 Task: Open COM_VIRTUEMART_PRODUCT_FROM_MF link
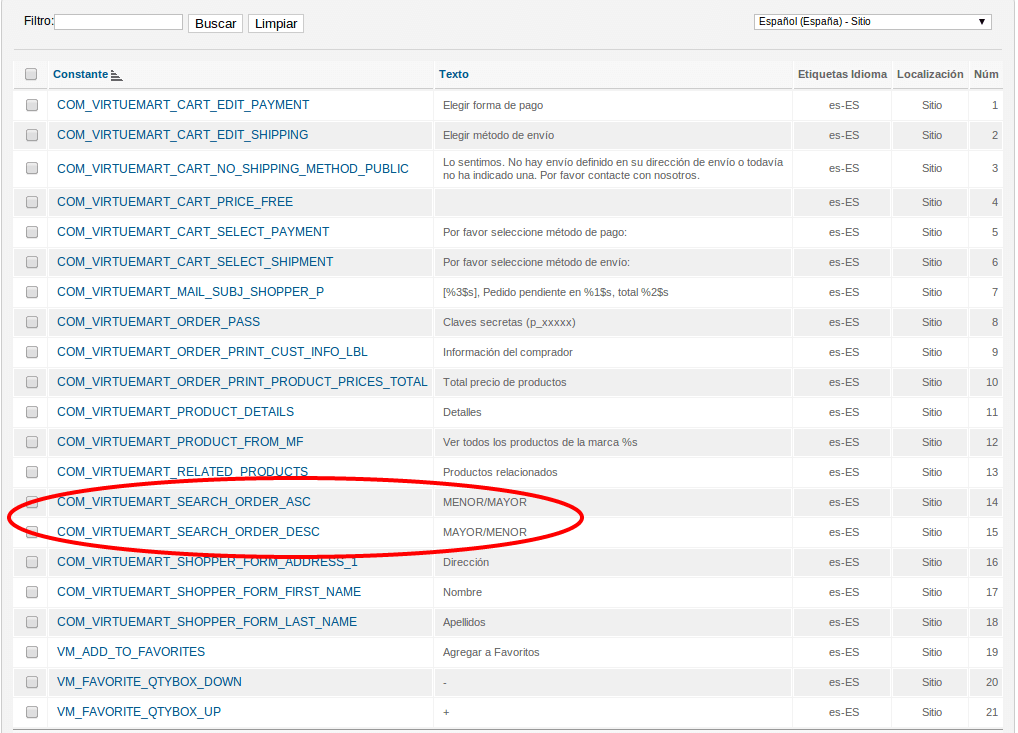pyautogui.click(x=180, y=441)
